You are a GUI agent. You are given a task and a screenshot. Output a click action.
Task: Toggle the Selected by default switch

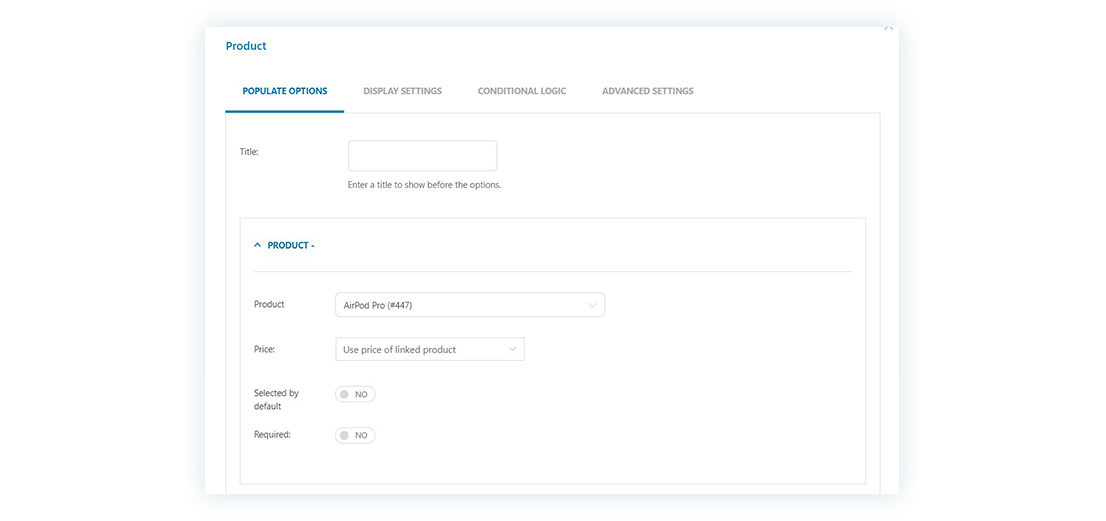click(x=356, y=394)
